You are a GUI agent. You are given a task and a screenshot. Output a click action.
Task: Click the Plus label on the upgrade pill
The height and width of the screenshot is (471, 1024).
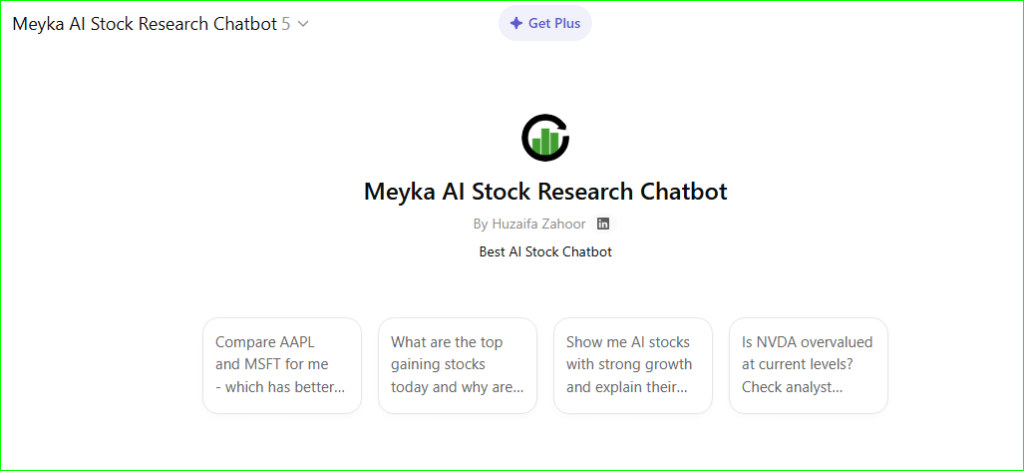click(x=559, y=23)
